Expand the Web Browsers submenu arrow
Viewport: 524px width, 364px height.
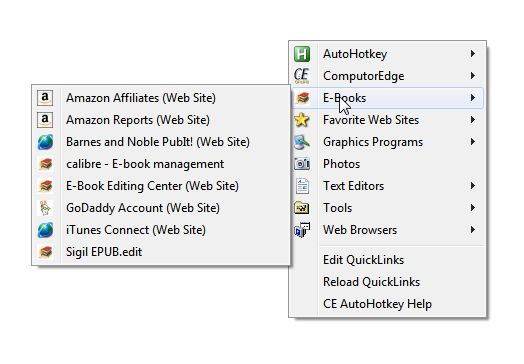click(x=473, y=230)
